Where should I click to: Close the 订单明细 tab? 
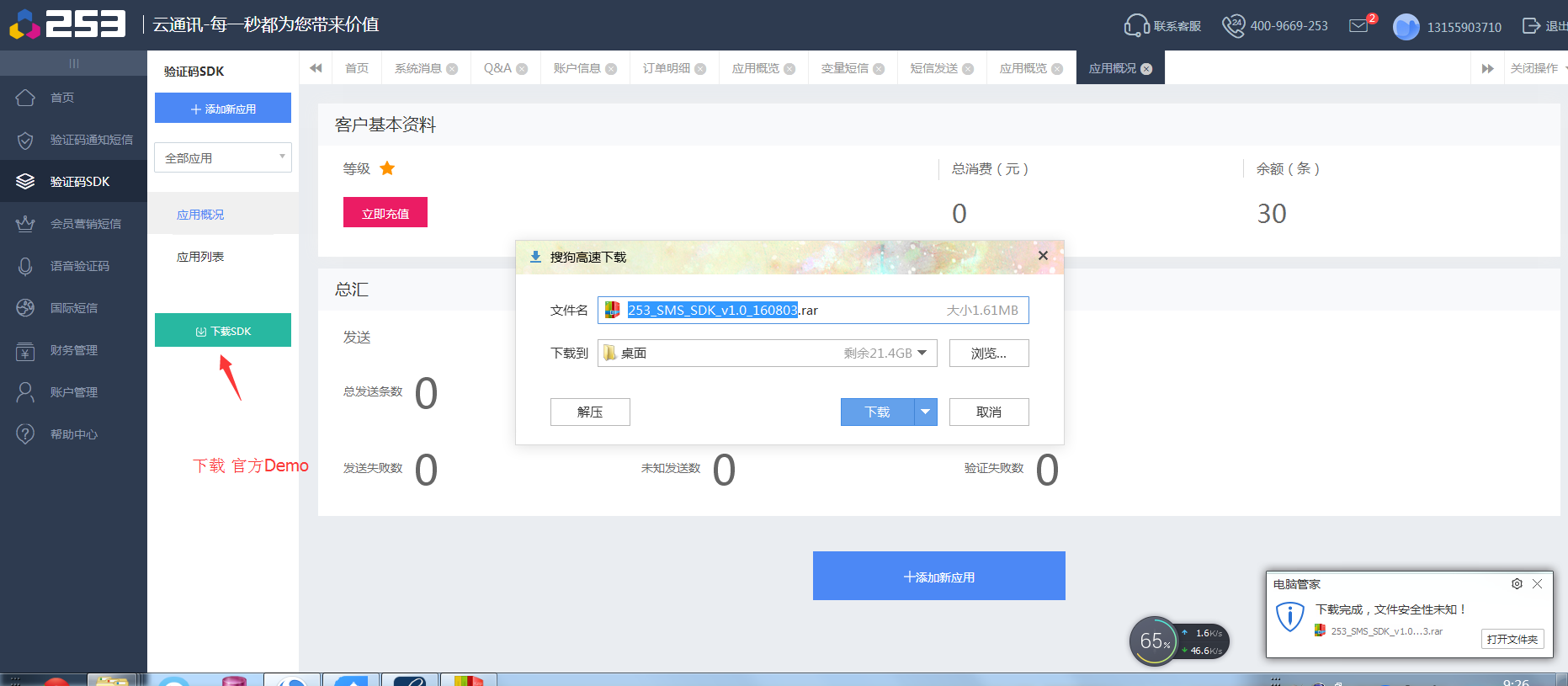[x=700, y=69]
